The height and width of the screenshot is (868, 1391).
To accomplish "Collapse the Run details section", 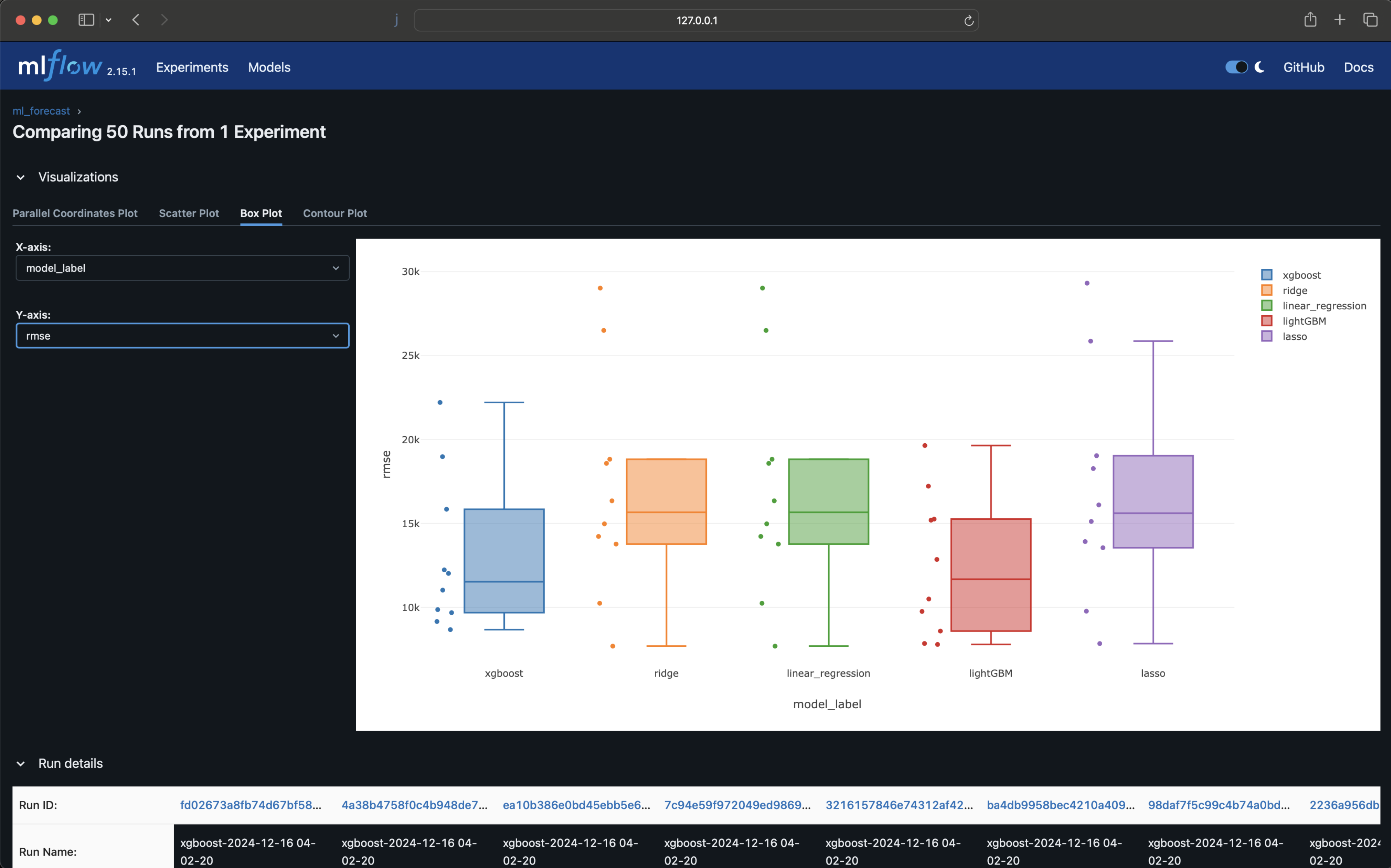I will pos(21,763).
